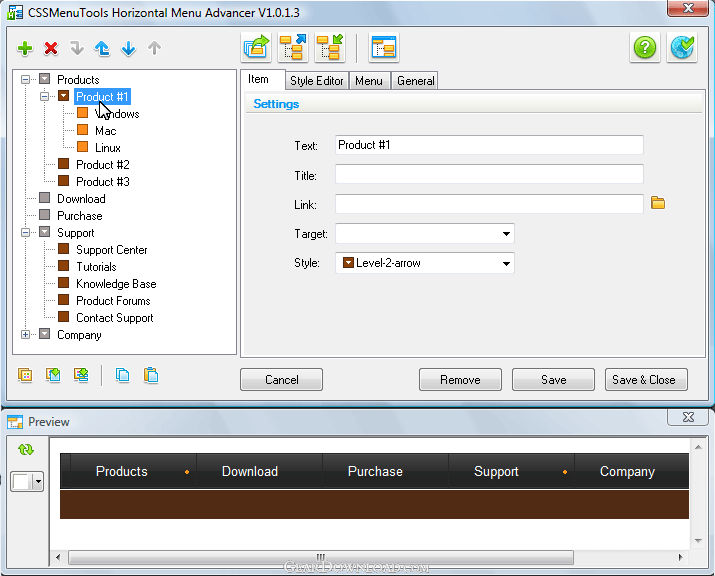Select the Windows tree item
This screenshot has width=715, height=576.
pyautogui.click(x=117, y=114)
